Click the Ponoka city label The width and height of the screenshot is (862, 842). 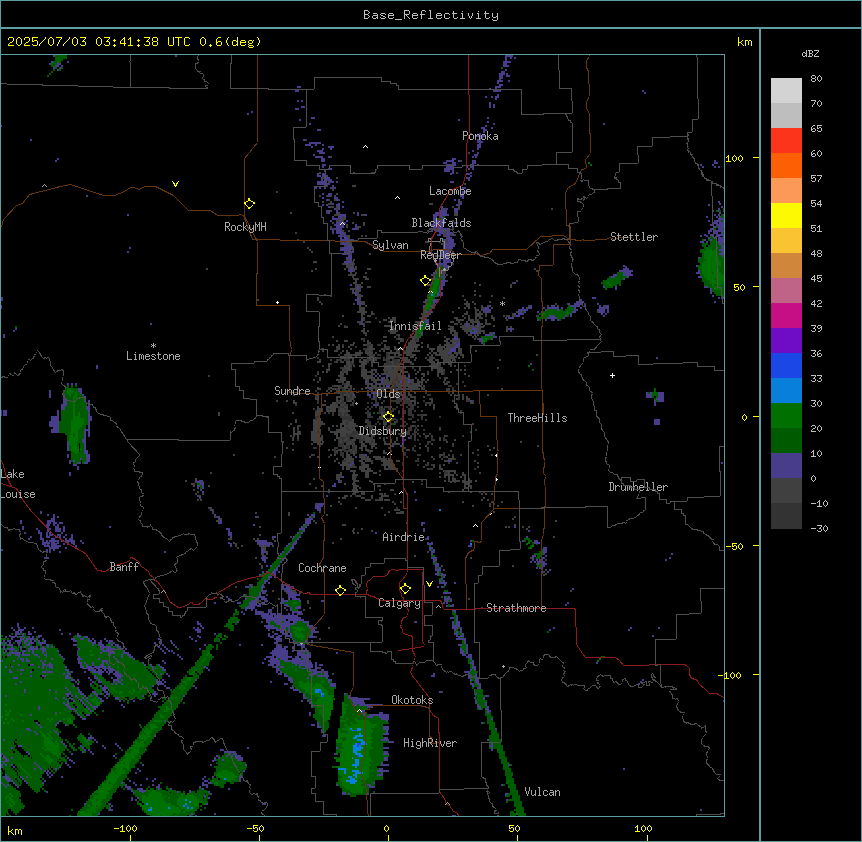pyautogui.click(x=480, y=136)
